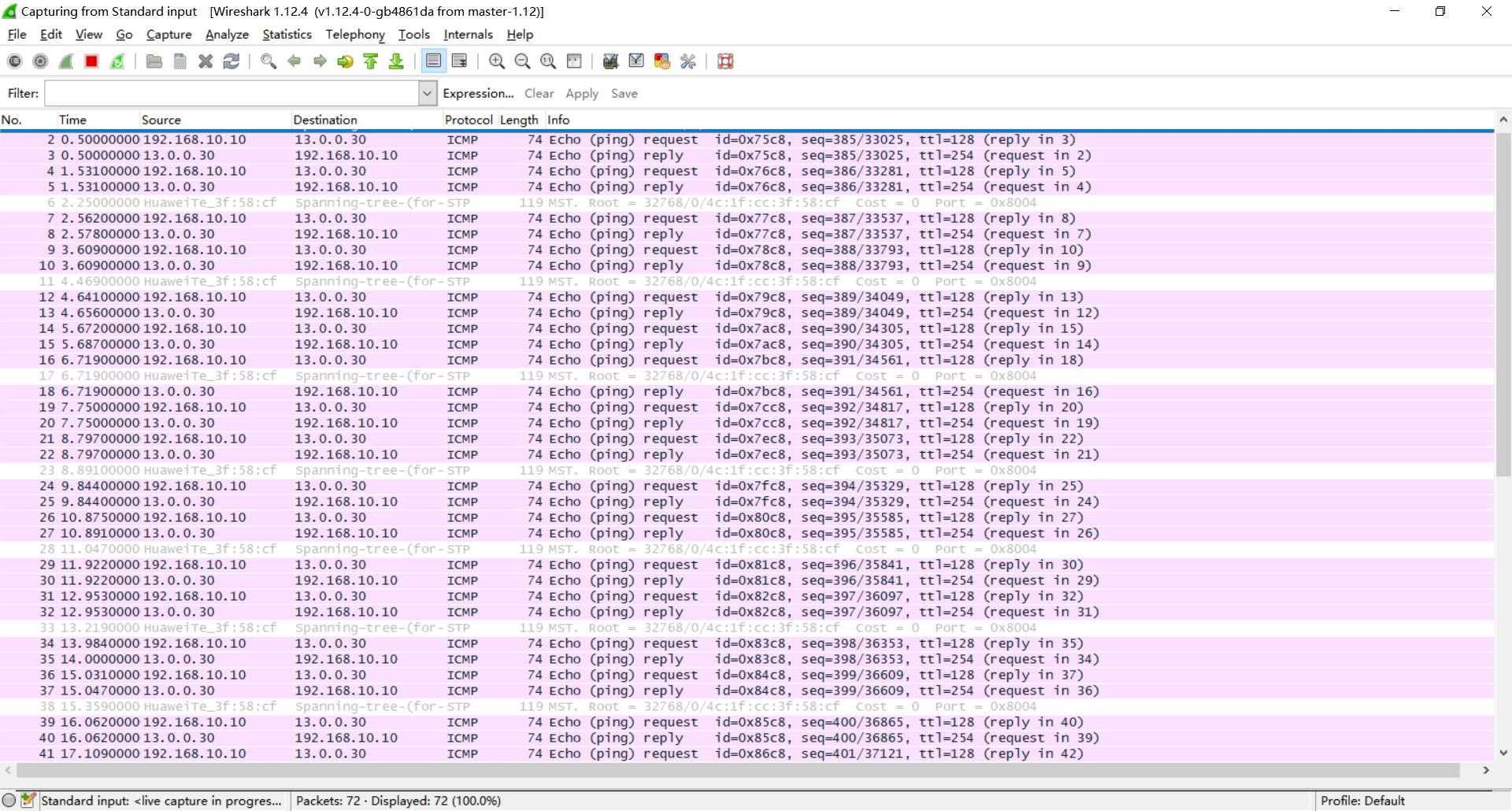Sort packets by the No. column
The width and height of the screenshot is (1512, 811).
tap(28, 120)
